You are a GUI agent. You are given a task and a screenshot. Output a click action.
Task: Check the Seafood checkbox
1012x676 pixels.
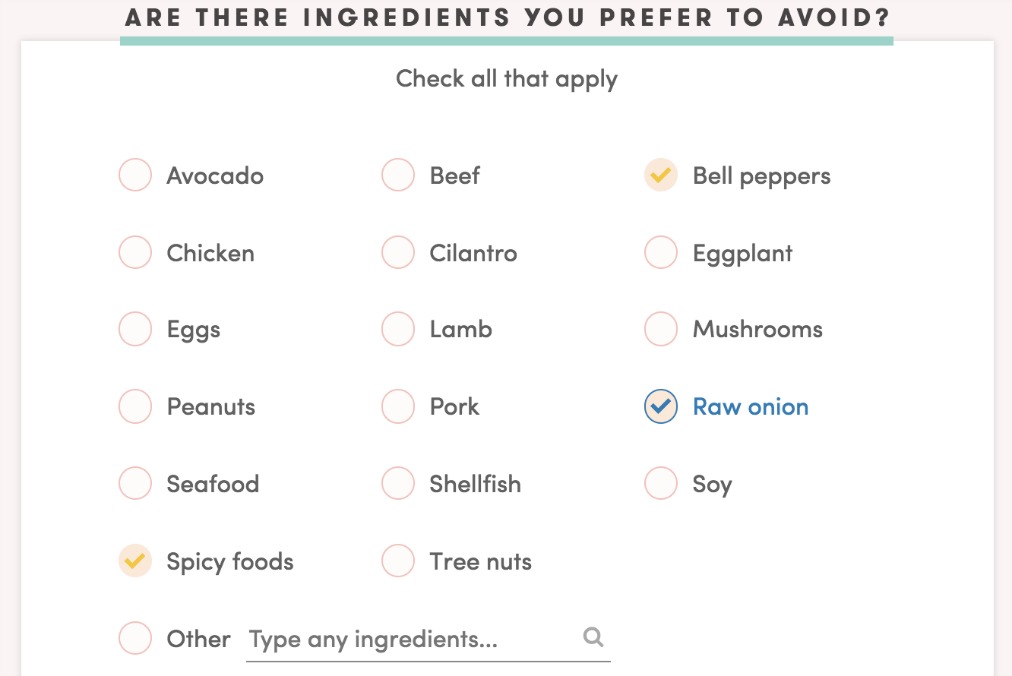[x=135, y=483]
